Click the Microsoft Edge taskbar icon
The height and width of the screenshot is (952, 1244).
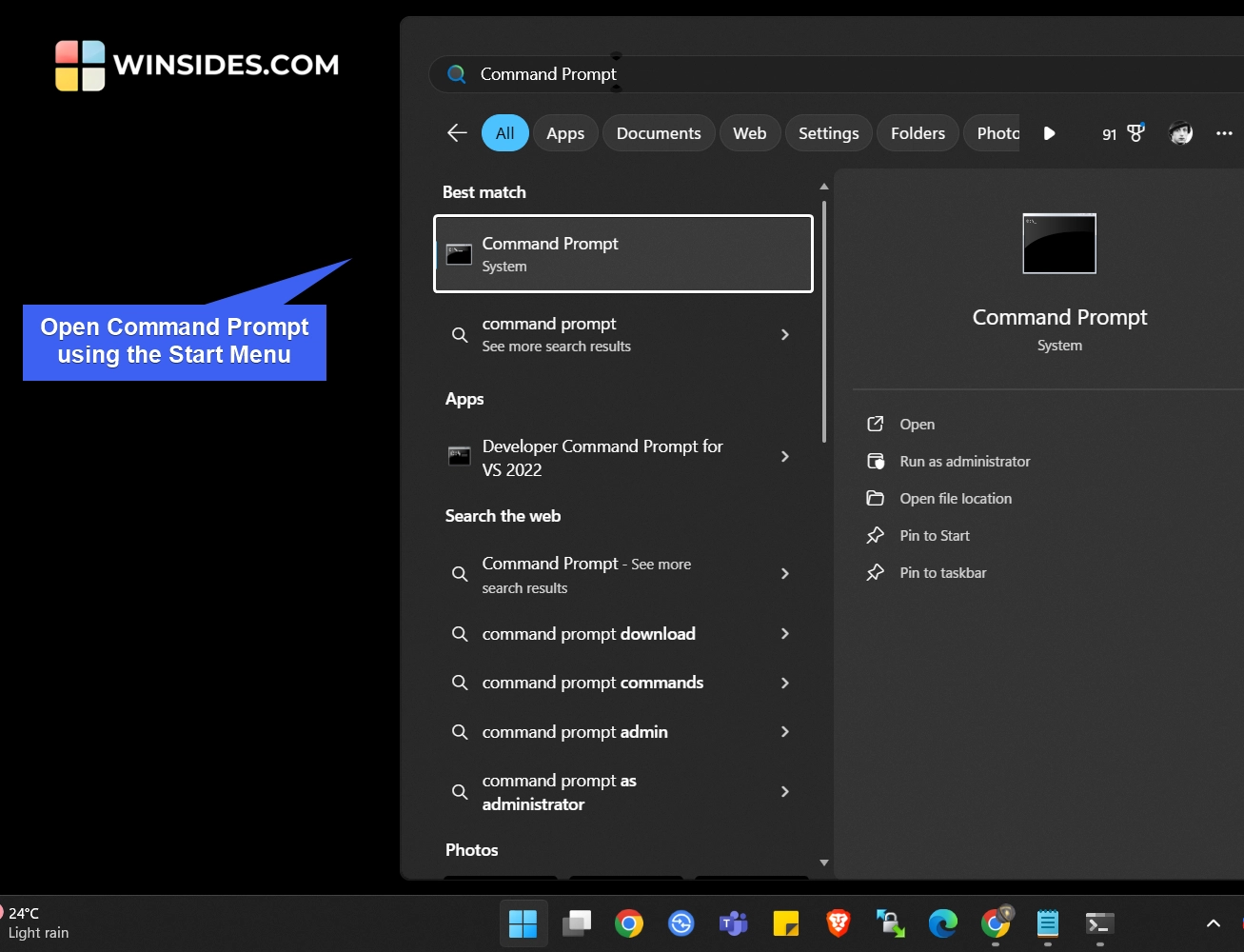(x=942, y=923)
